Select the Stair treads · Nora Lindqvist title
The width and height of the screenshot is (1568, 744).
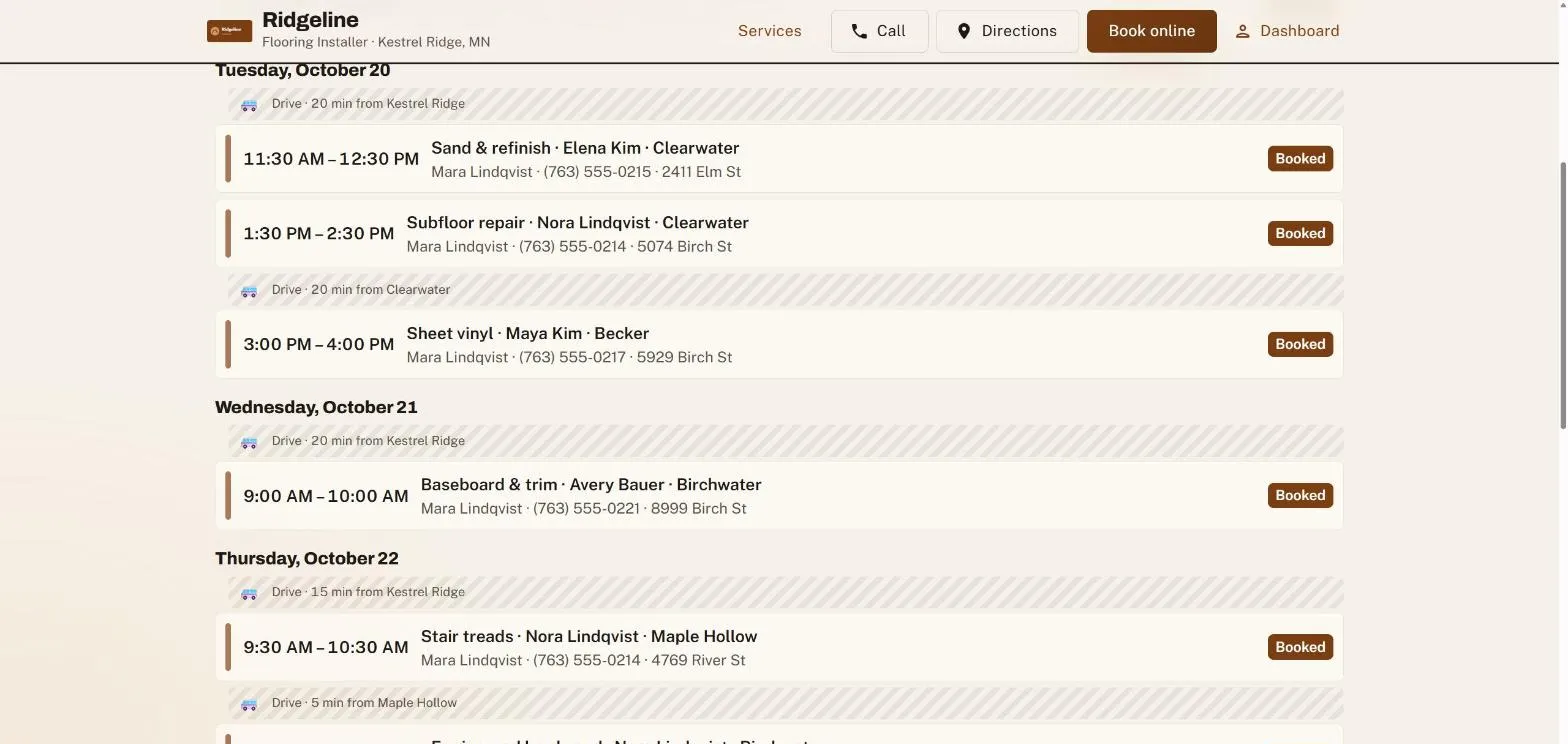[589, 637]
